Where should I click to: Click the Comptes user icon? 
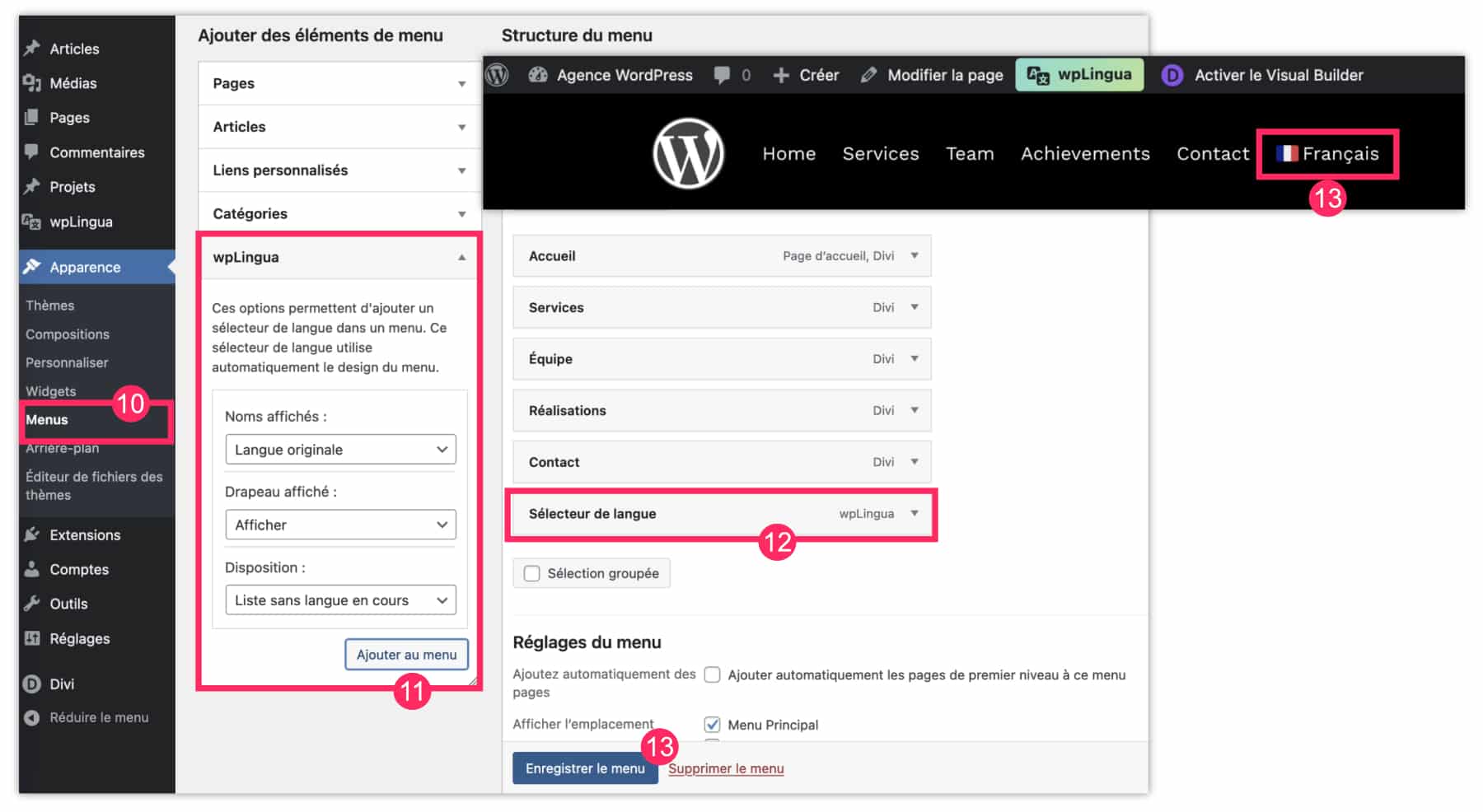[32, 569]
